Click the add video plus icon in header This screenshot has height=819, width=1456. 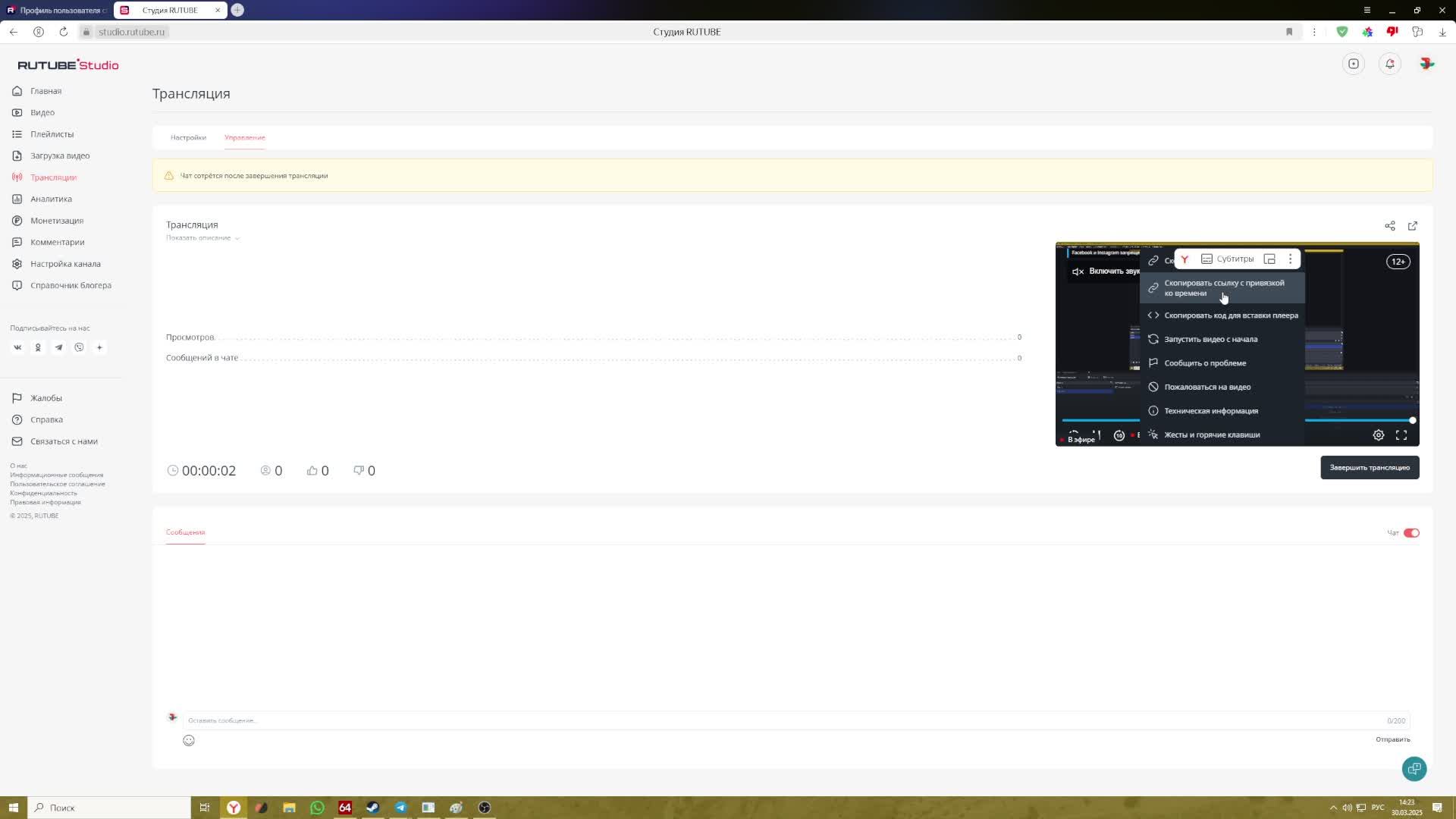tap(1354, 64)
